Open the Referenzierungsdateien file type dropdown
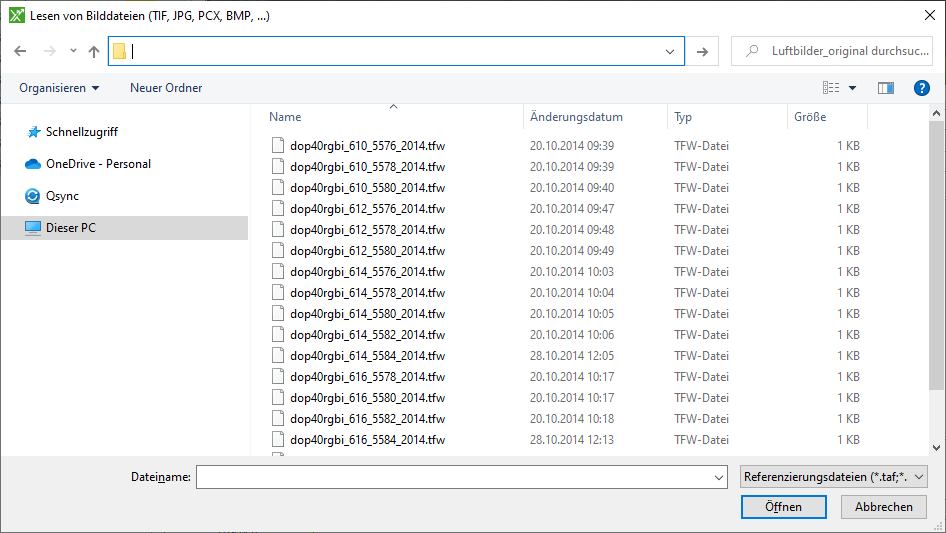Image resolution: width=946 pixels, height=533 pixels. pos(834,478)
